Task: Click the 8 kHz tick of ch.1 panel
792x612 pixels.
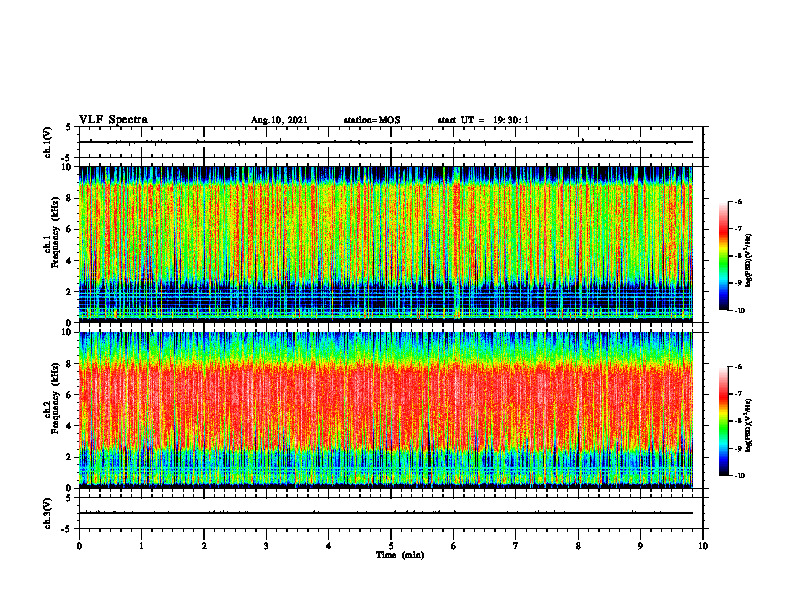Action: [x=70, y=198]
